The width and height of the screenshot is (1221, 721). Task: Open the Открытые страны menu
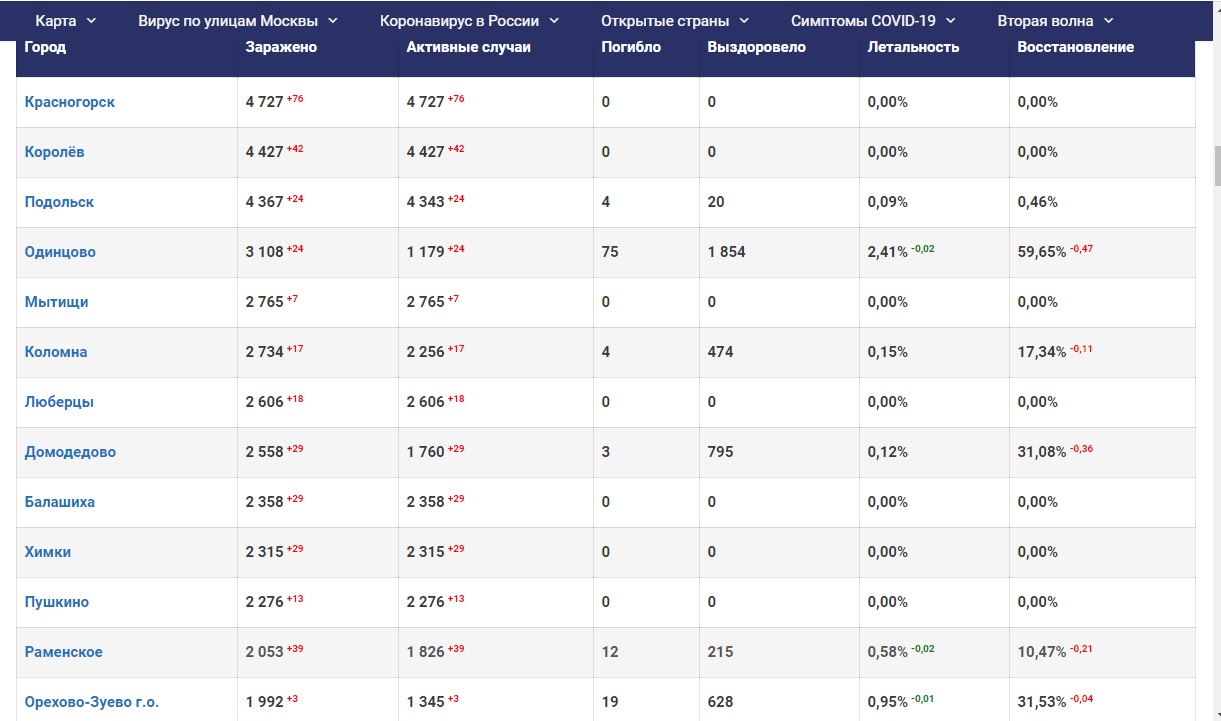[675, 20]
